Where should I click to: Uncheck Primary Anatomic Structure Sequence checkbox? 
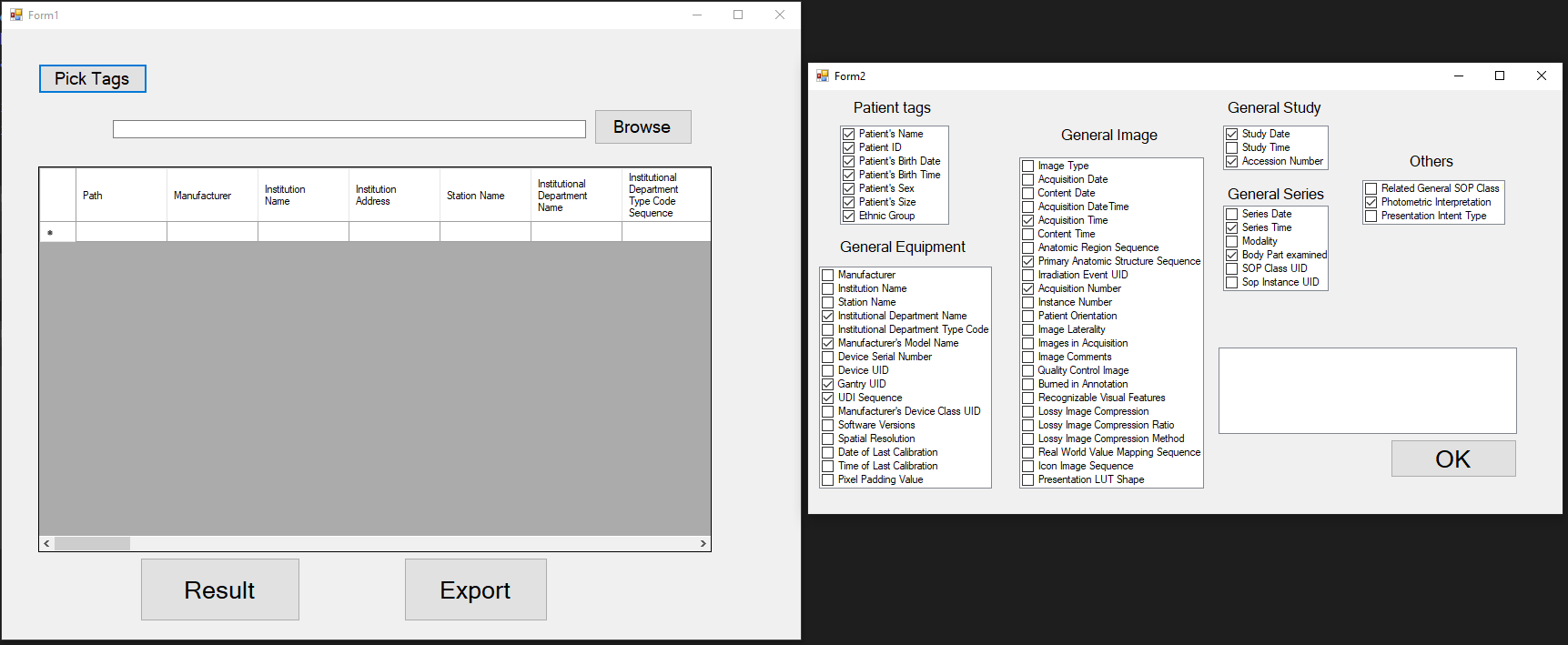coord(1028,261)
